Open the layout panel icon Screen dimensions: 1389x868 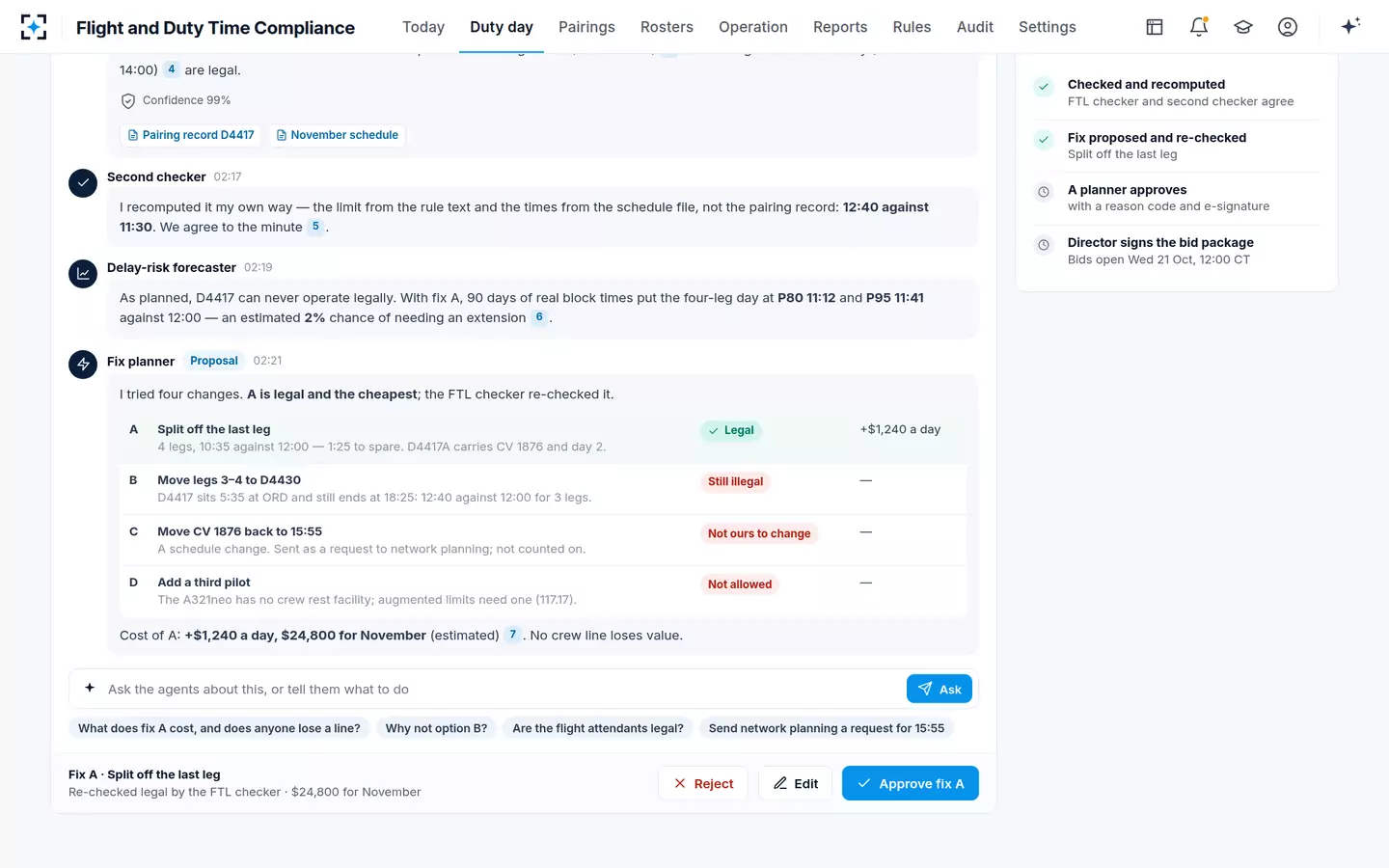(1155, 27)
